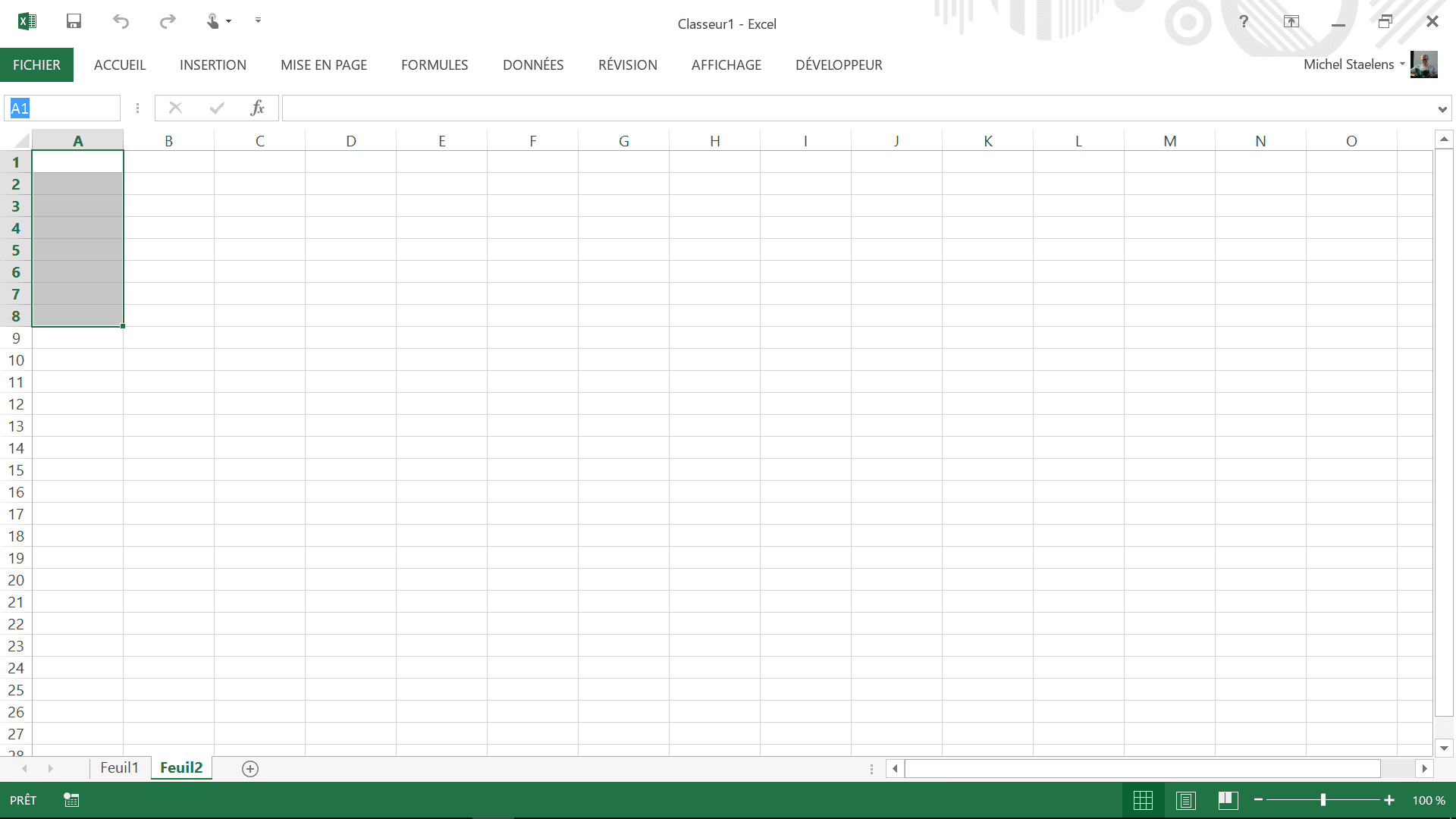Click the Name Box showing A1
This screenshot has height=819, width=1456.
coord(62,108)
